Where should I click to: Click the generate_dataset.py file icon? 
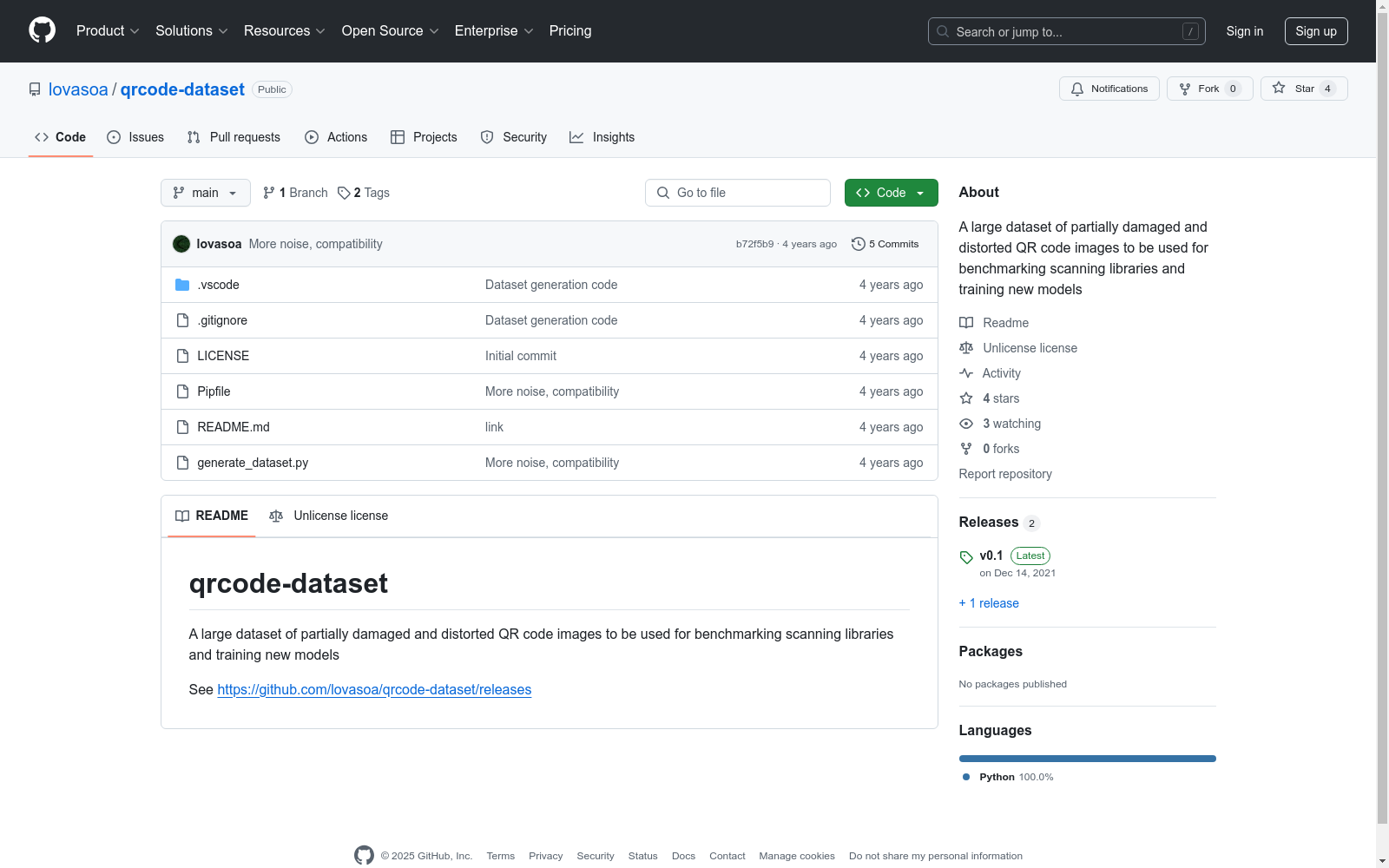click(x=182, y=463)
